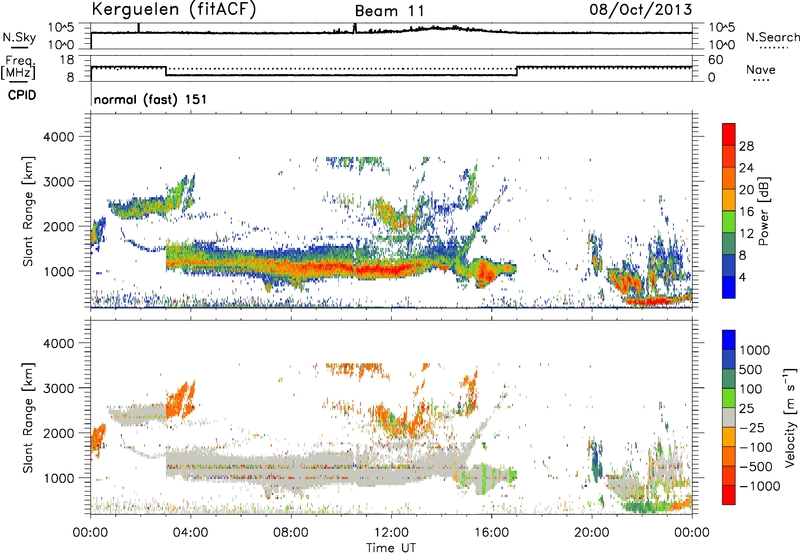This screenshot has width=800, height=554.
Task: Click the date '08/Oct/2013'
Action: coord(641,10)
